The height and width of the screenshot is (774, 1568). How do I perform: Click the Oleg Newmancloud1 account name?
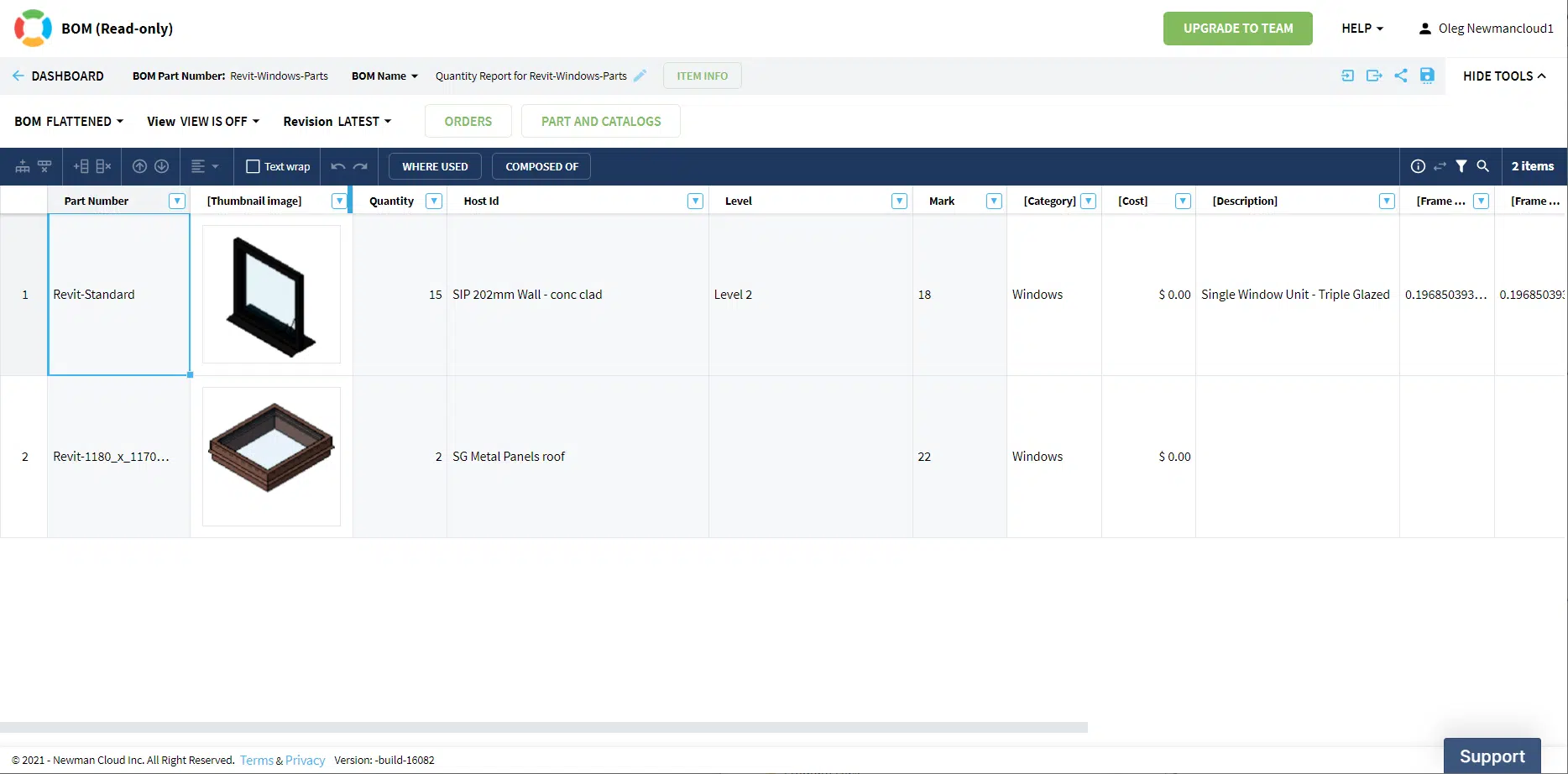1496,29
